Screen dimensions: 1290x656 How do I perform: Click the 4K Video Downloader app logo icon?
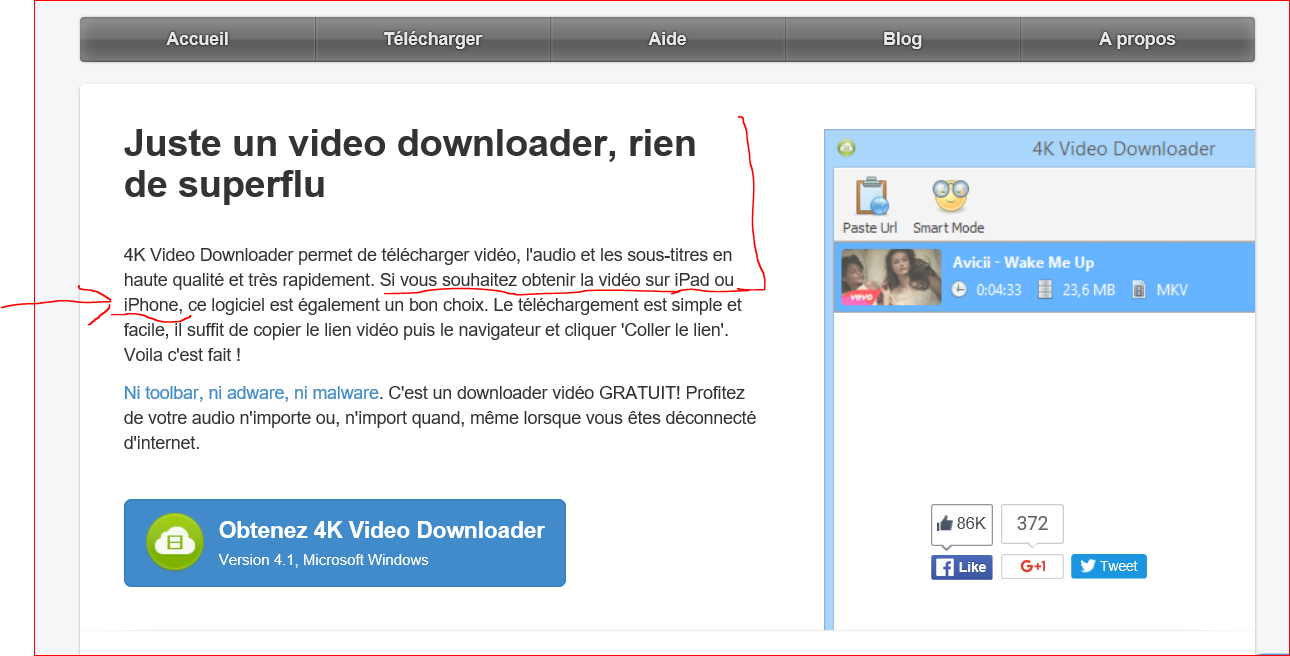click(x=847, y=149)
